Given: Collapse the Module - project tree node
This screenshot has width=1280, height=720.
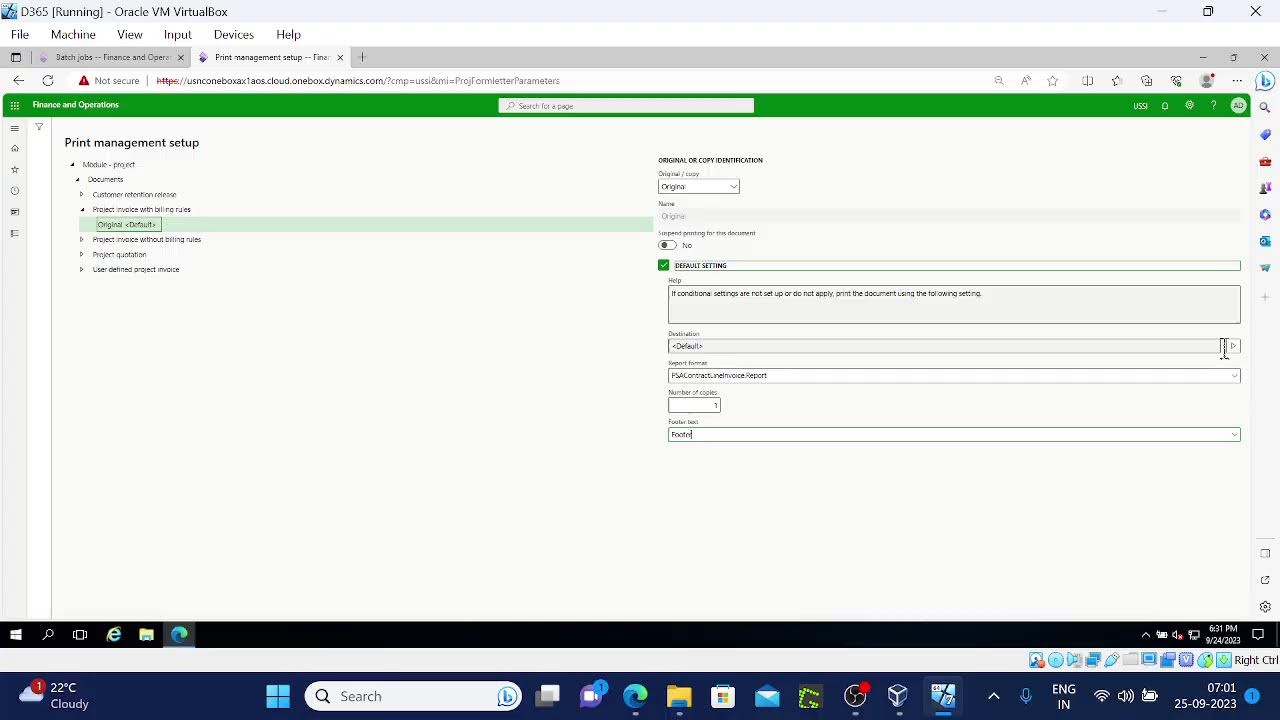Looking at the screenshot, I should click(72, 164).
